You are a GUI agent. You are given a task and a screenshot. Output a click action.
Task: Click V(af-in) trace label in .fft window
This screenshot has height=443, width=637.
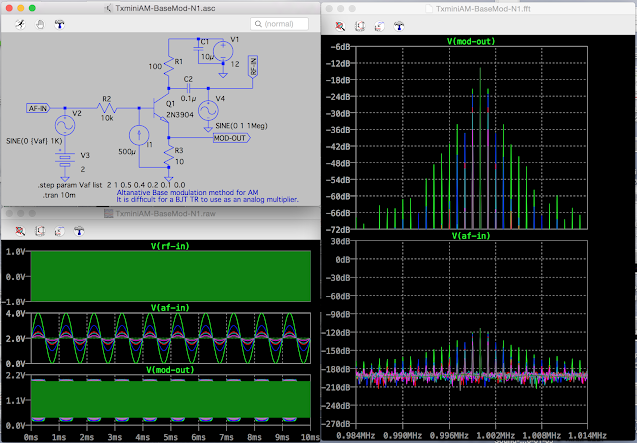471,235
